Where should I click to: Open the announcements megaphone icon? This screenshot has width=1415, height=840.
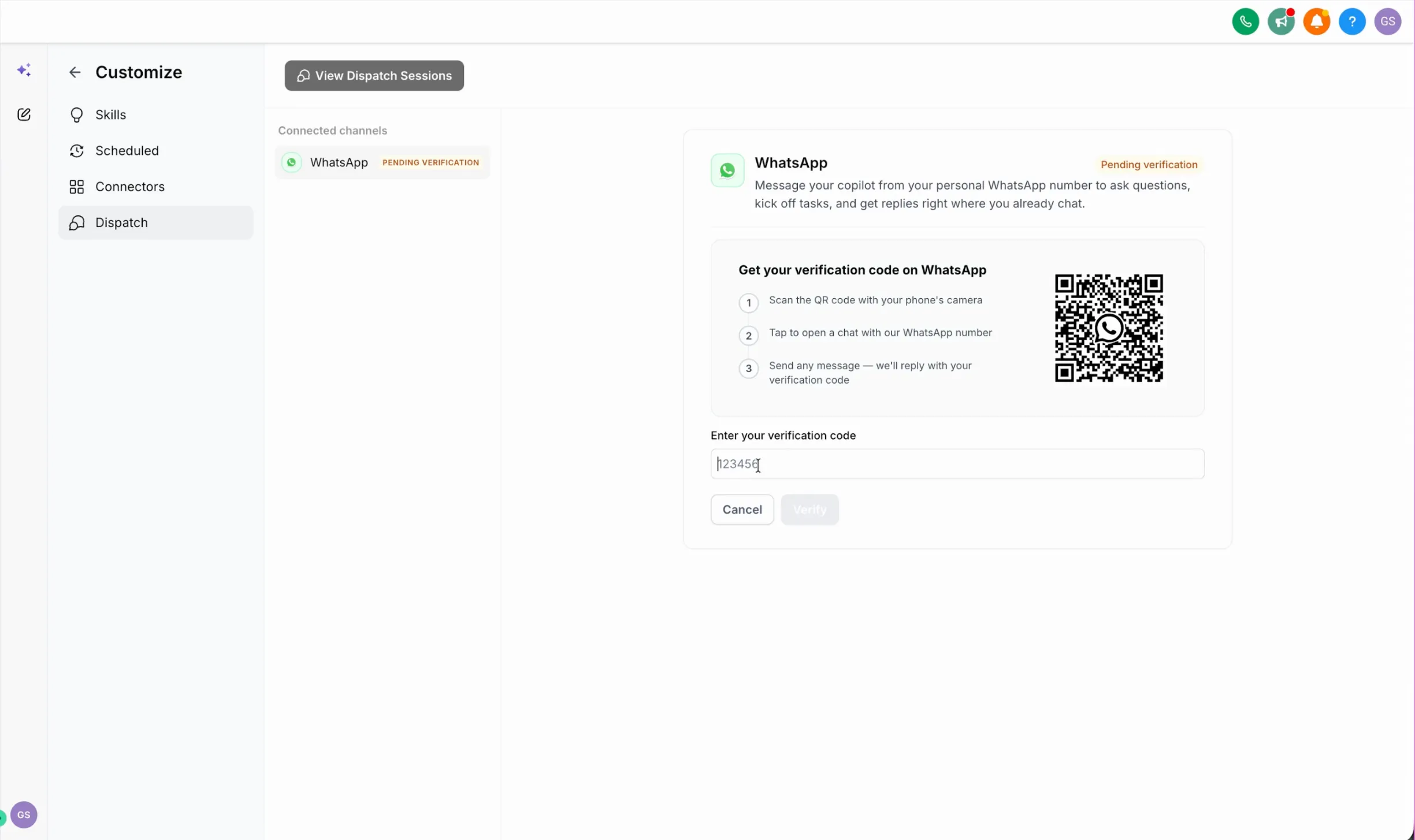pyautogui.click(x=1281, y=22)
